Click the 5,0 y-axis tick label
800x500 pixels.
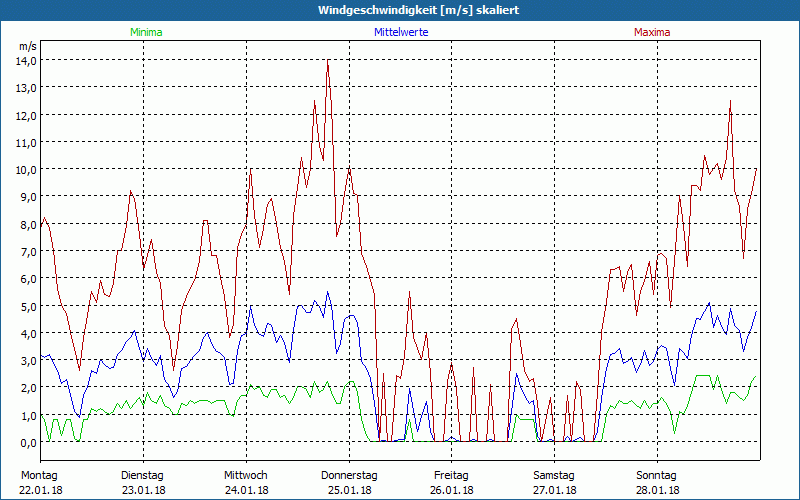(x=26, y=306)
